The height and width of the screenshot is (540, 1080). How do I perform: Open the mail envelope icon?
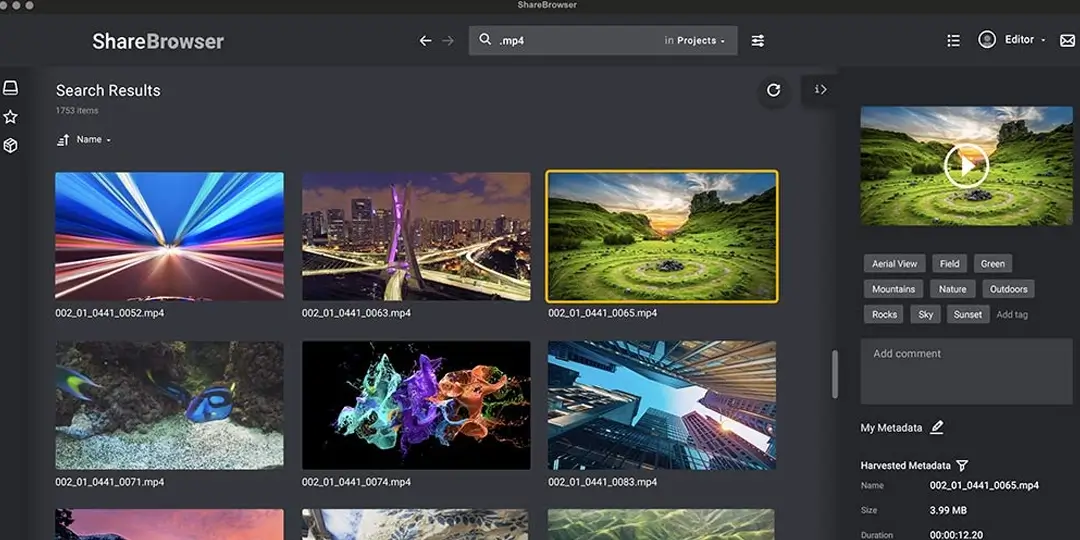[x=1067, y=40]
